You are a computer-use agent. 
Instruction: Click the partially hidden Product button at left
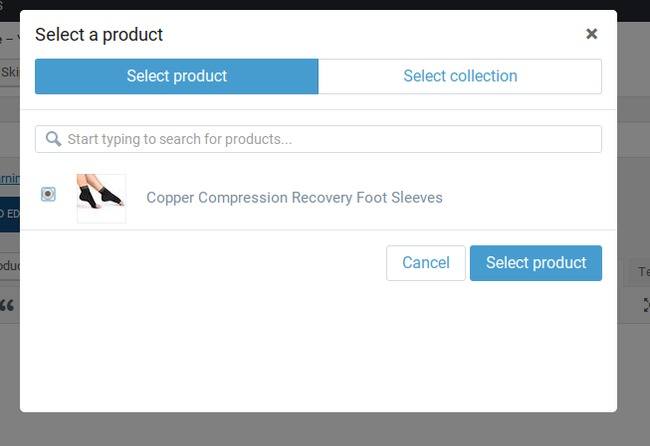click(9, 266)
